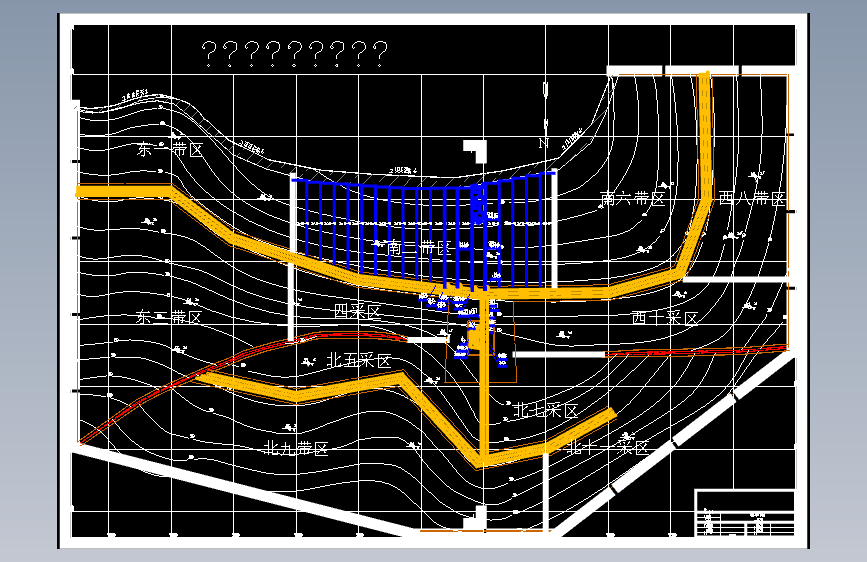This screenshot has width=867, height=562.
Task: Select the 南六带区 zone label
Action: pos(632,198)
